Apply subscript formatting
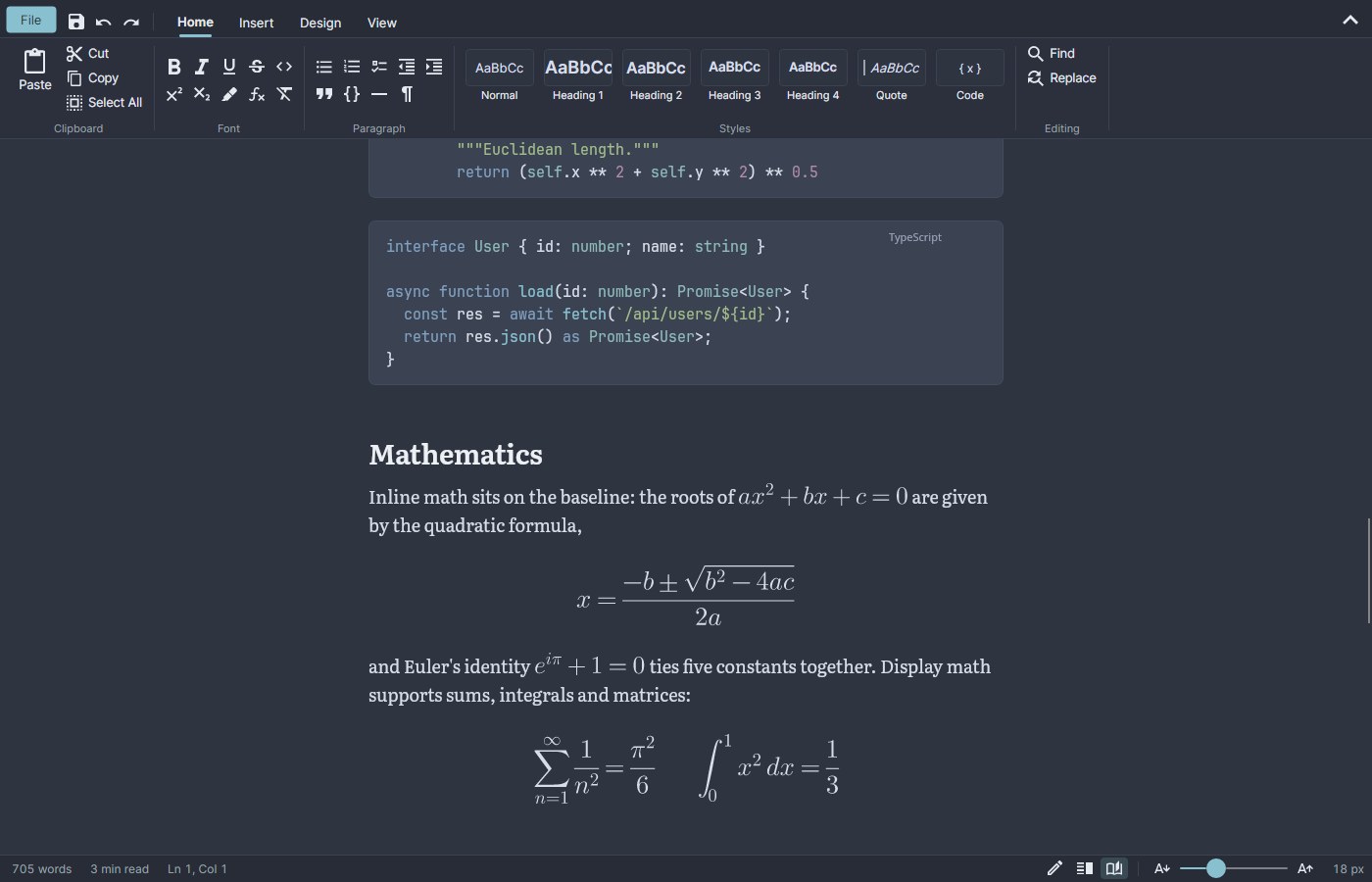 pos(202,94)
